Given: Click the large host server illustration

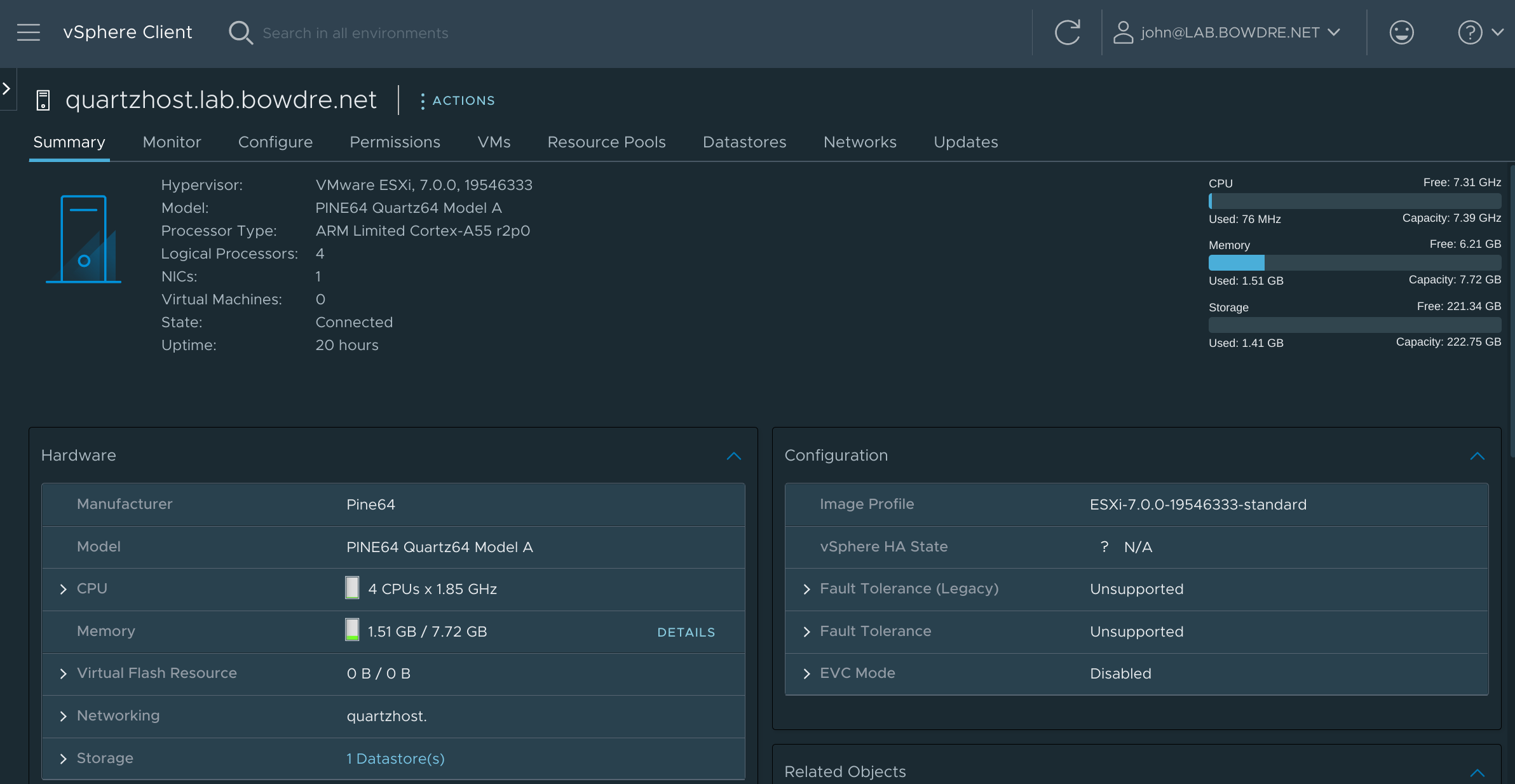Looking at the screenshot, I should (83, 239).
